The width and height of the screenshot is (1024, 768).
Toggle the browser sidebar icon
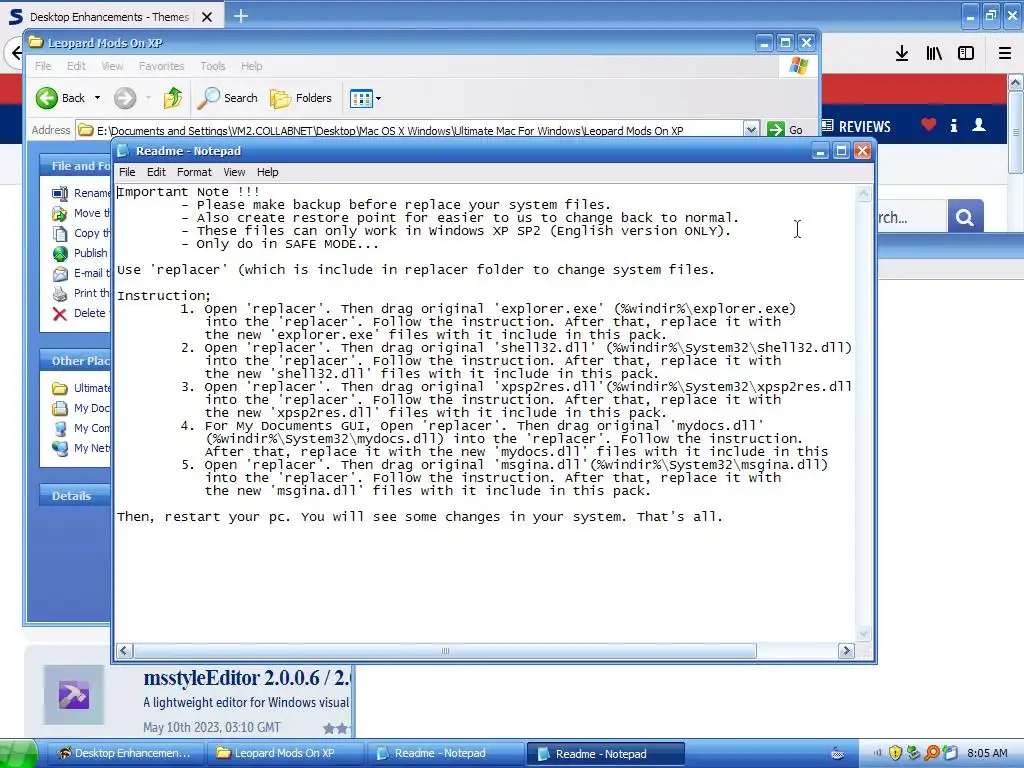coord(966,53)
